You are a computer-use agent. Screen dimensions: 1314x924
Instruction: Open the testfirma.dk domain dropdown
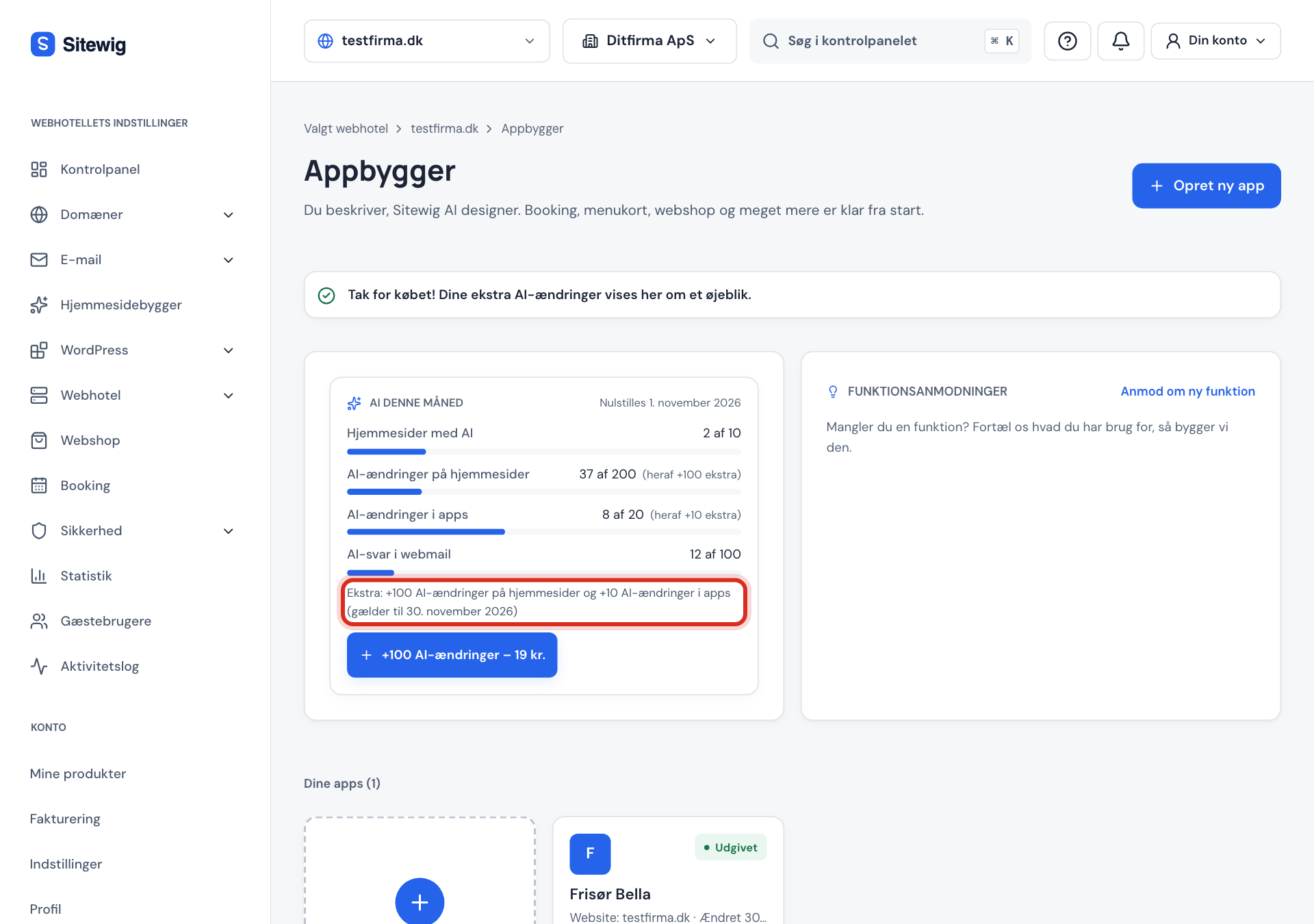(426, 41)
